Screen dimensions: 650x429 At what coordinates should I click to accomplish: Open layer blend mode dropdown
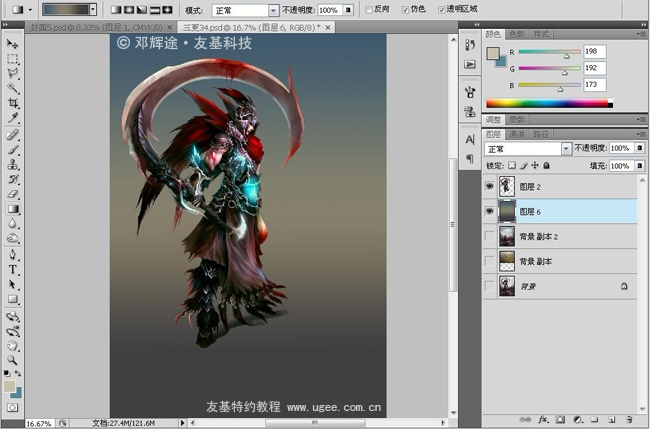point(566,148)
